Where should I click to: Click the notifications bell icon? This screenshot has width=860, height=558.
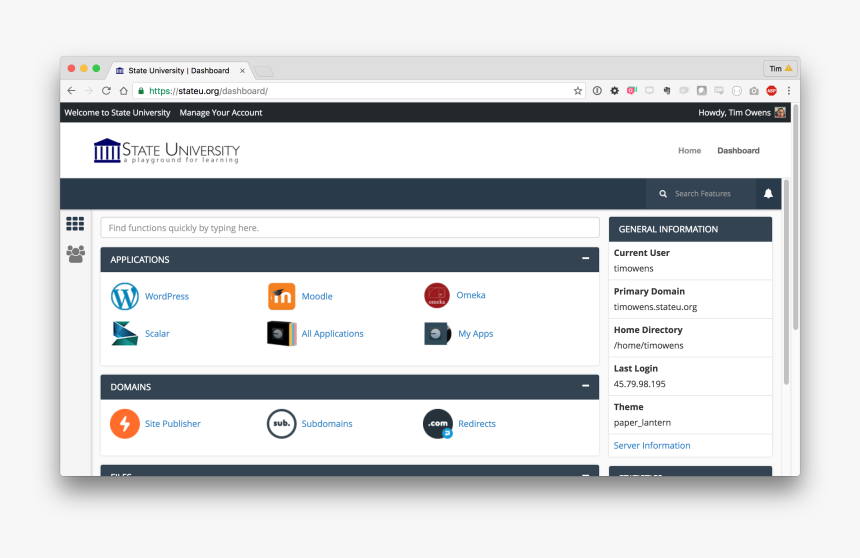[x=768, y=194]
